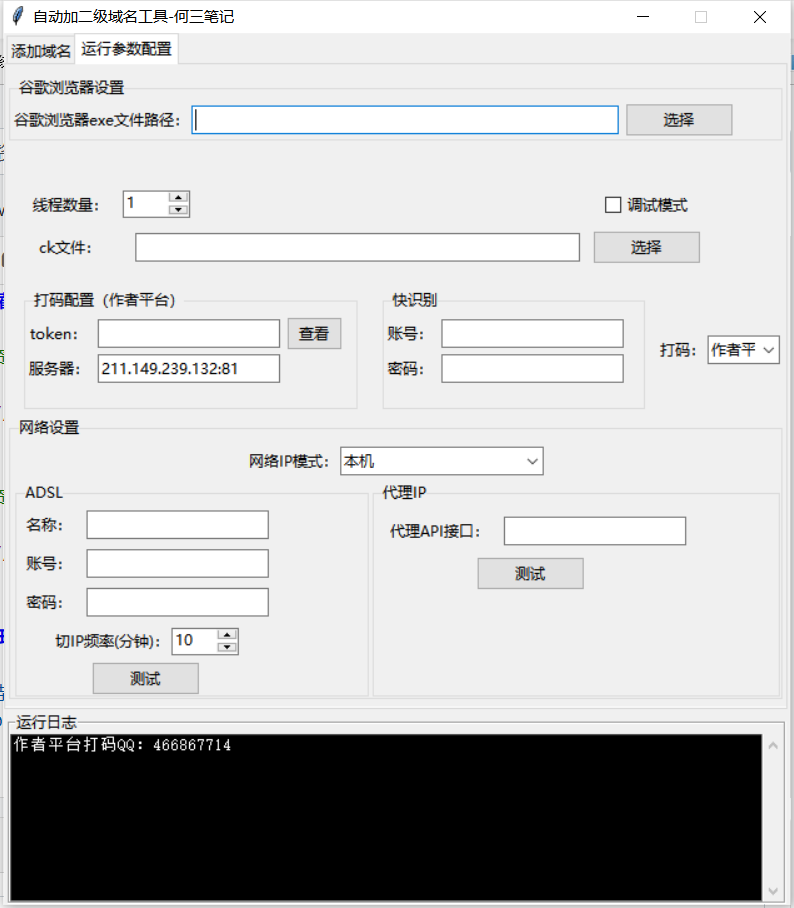Decrease 线程数量 with the down arrow
This screenshot has width=794, height=908.
178,210
